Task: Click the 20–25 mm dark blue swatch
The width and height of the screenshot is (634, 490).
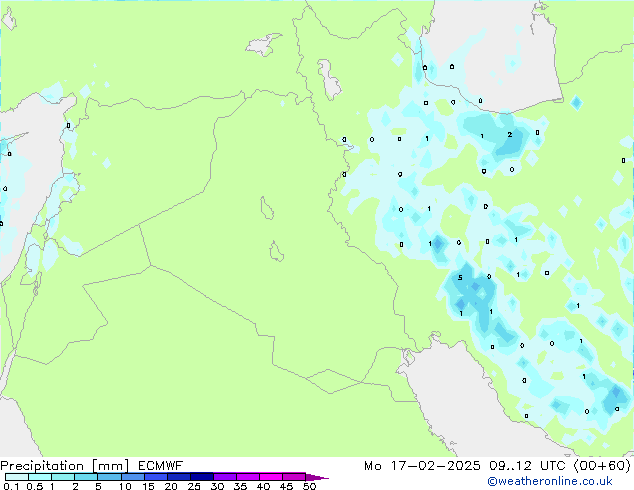Action: coord(179,477)
